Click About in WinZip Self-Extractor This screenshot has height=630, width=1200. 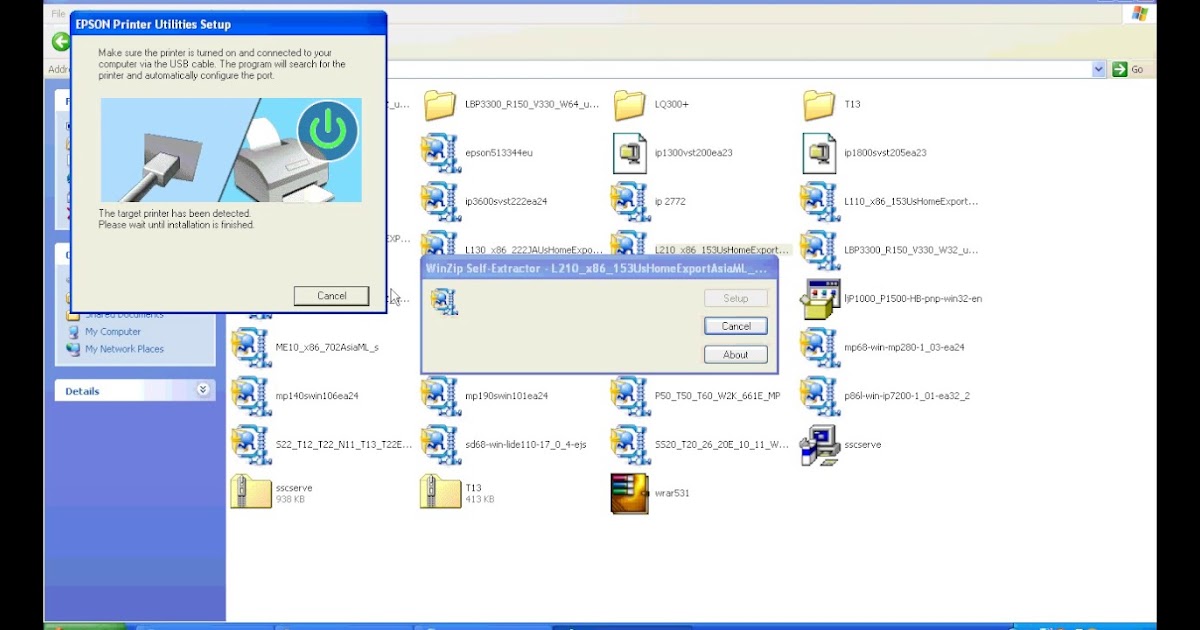point(736,354)
